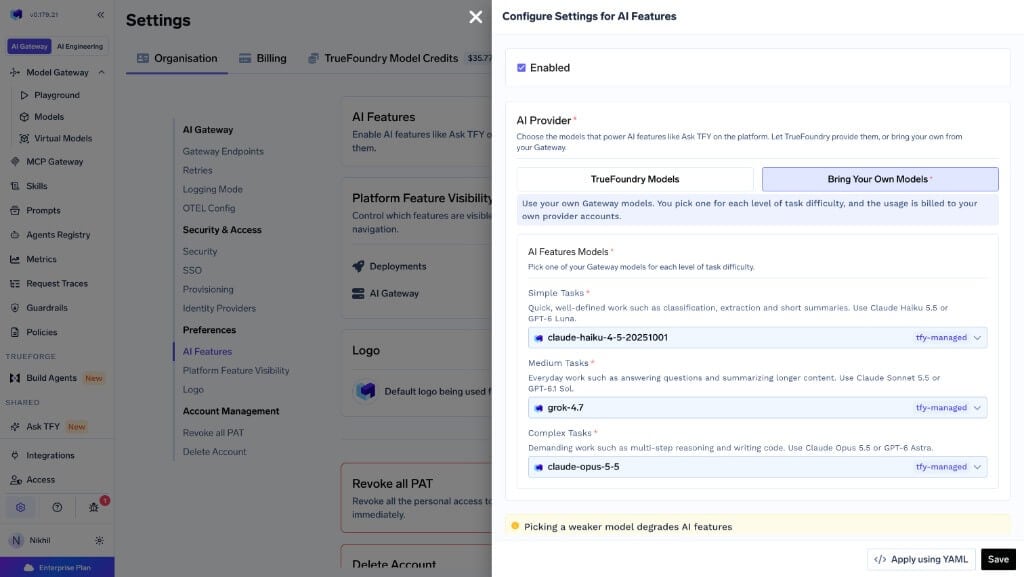The image size is (1024, 577).
Task: Open Retries settings
Action: pyautogui.click(x=197, y=170)
